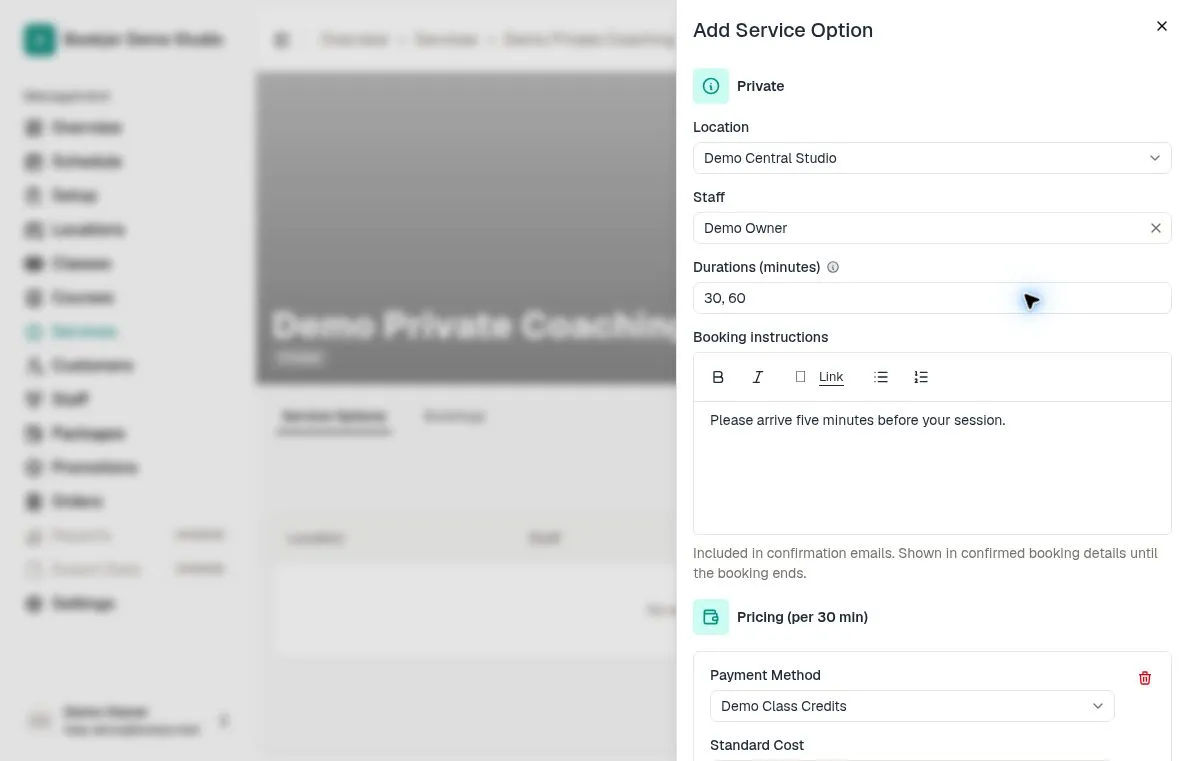Click the 'Booking instructions' label
1188x761 pixels.
[x=761, y=337]
